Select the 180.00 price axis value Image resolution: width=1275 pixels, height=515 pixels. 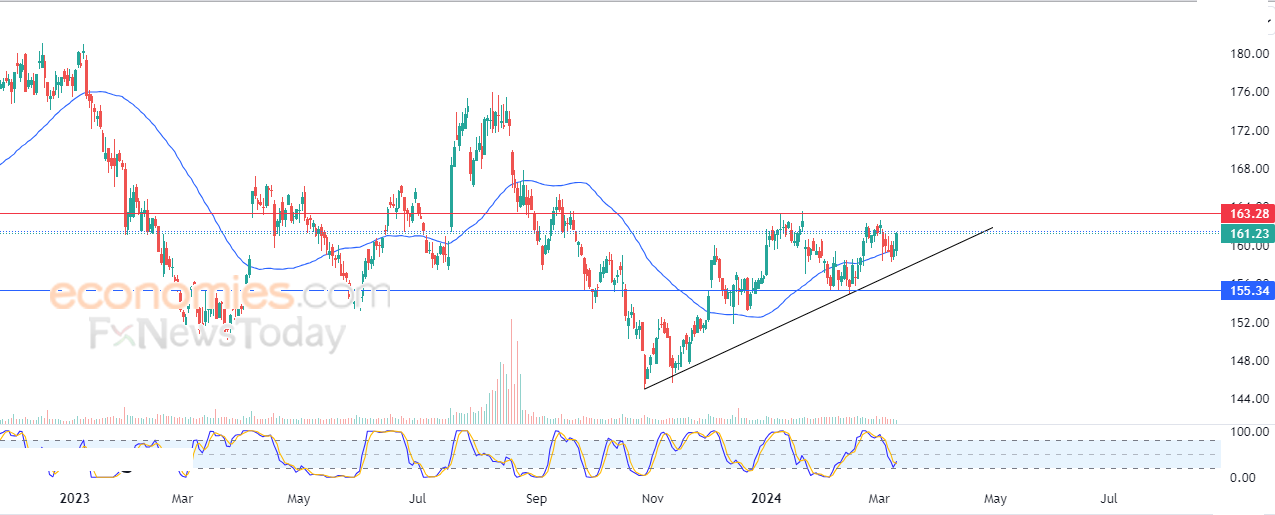[x=1251, y=54]
